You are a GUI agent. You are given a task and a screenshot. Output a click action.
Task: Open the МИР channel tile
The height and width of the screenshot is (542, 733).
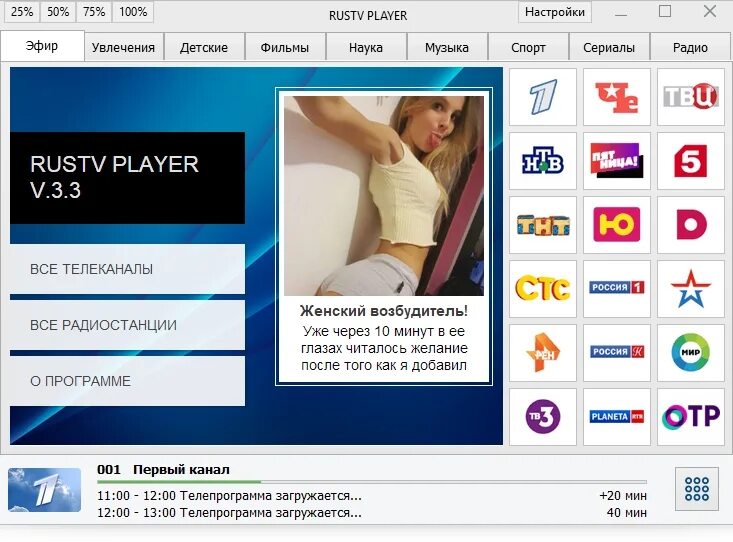[x=691, y=353]
